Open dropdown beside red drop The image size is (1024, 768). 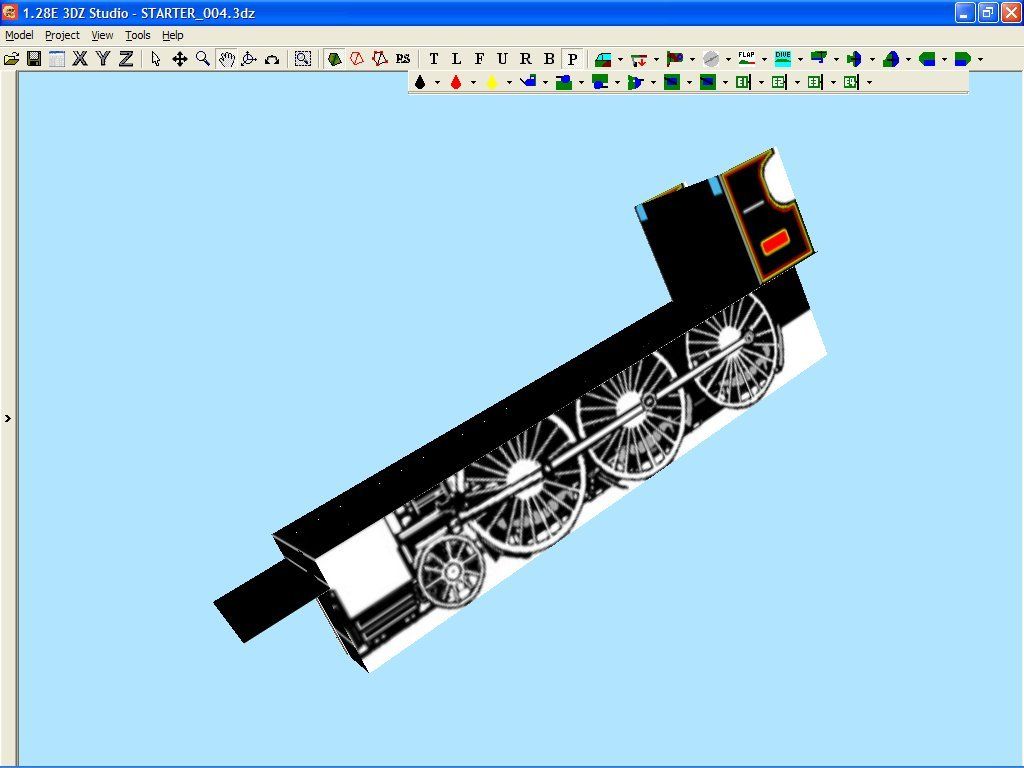coord(473,82)
